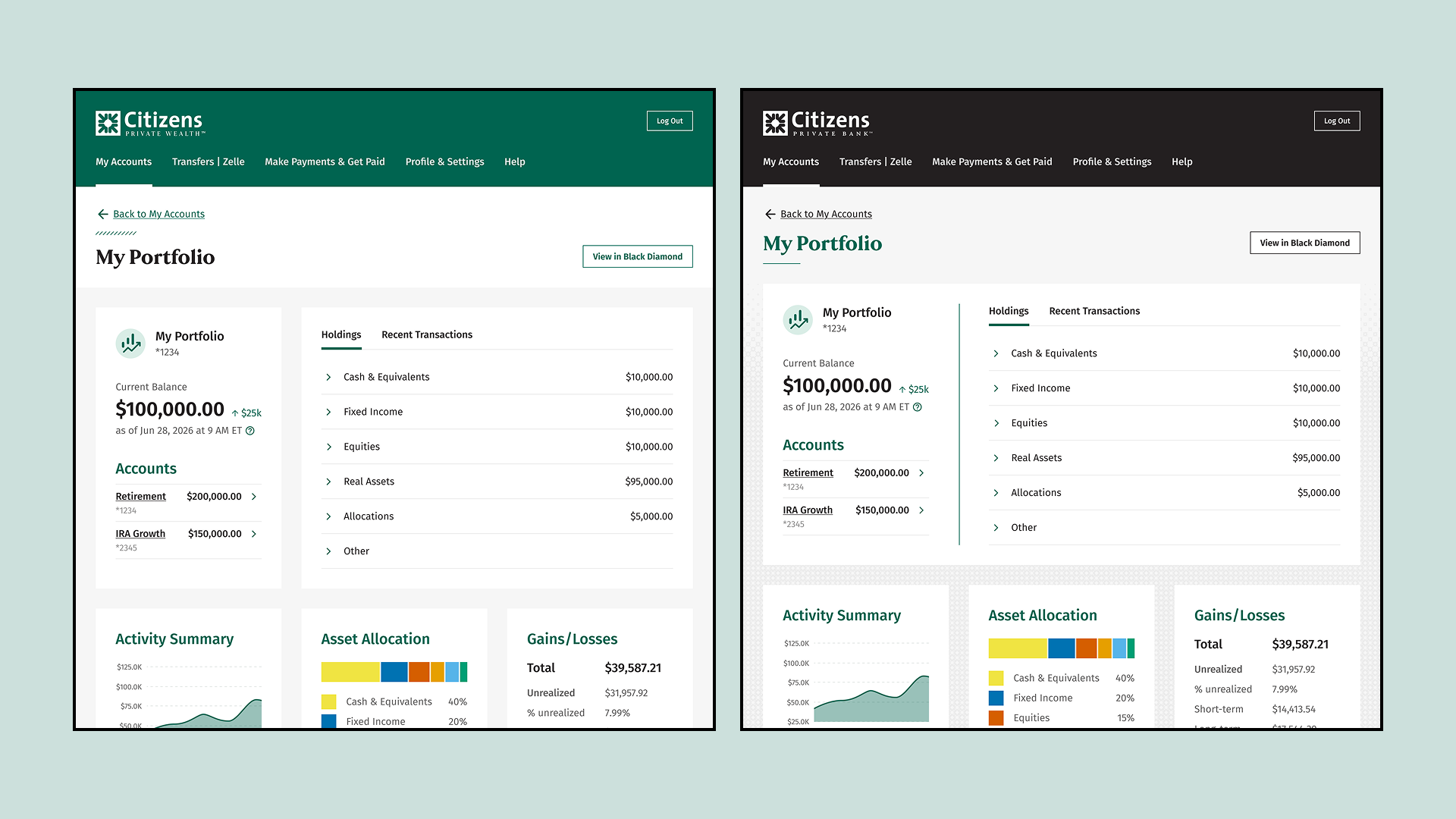Click help icon beside timestamp in green-header layout
Image resolution: width=1456 pixels, height=819 pixels.
click(x=250, y=431)
